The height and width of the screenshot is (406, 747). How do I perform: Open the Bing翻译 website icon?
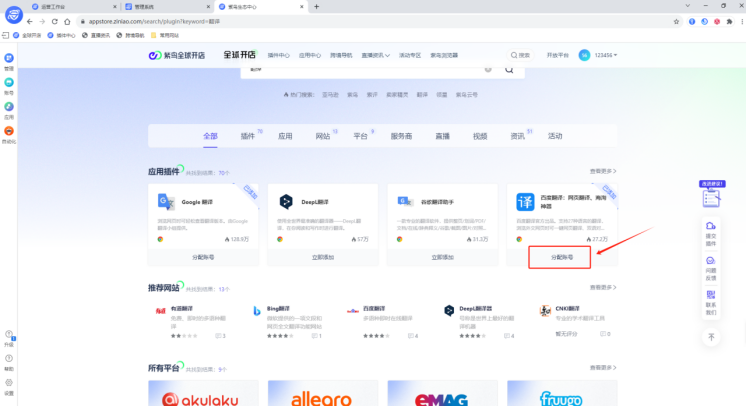(x=257, y=311)
